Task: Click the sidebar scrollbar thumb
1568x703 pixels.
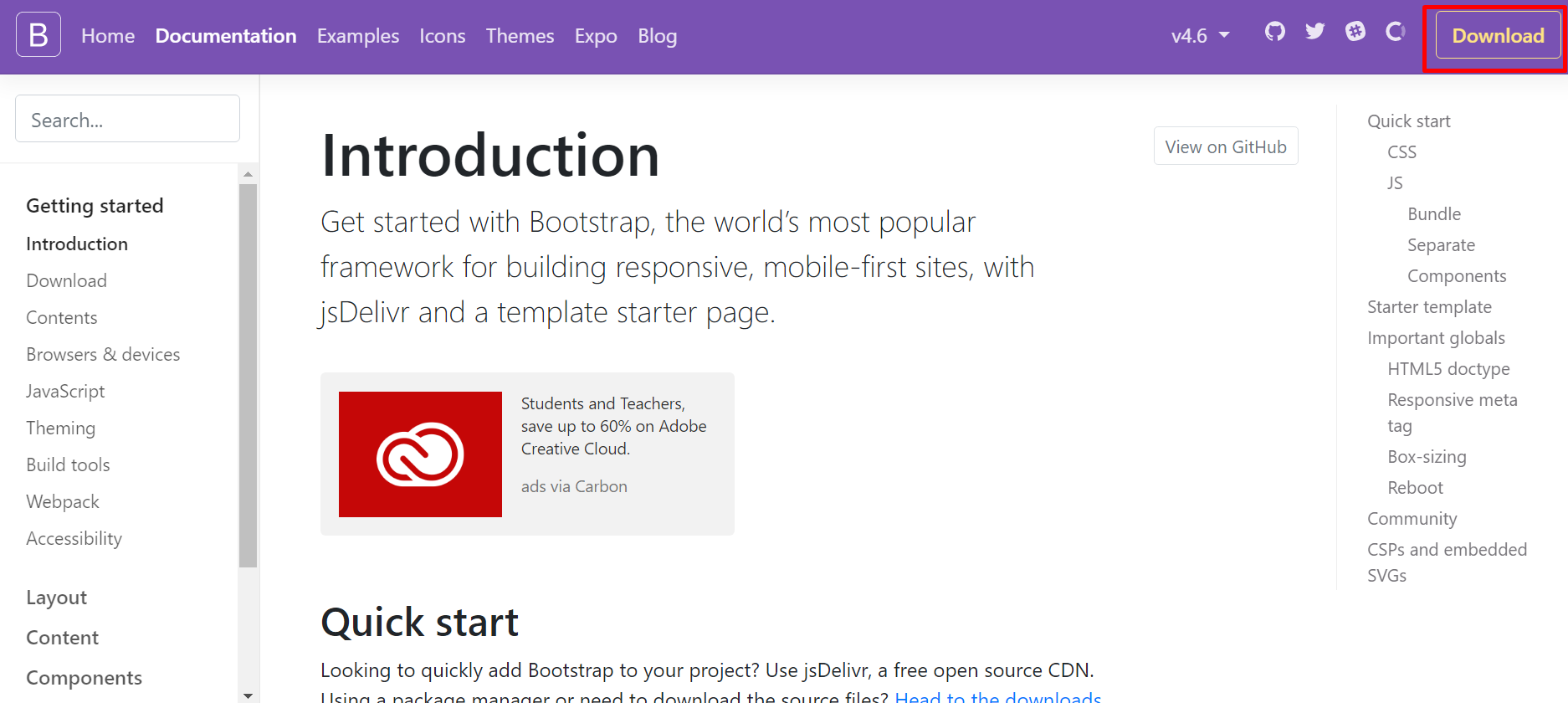Action: [x=248, y=376]
